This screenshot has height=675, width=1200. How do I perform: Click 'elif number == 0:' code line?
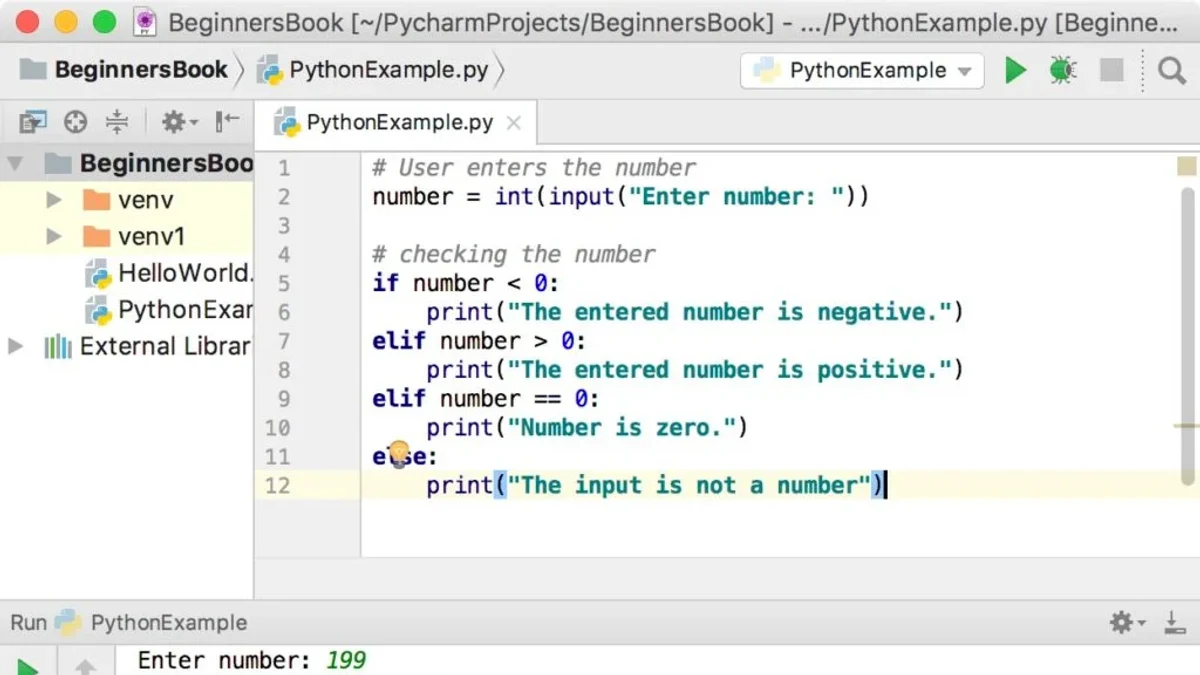tap(486, 399)
